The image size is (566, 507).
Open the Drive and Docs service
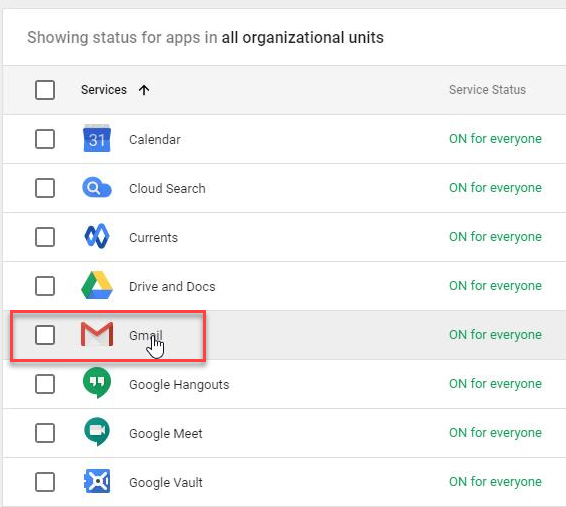[x=172, y=287]
